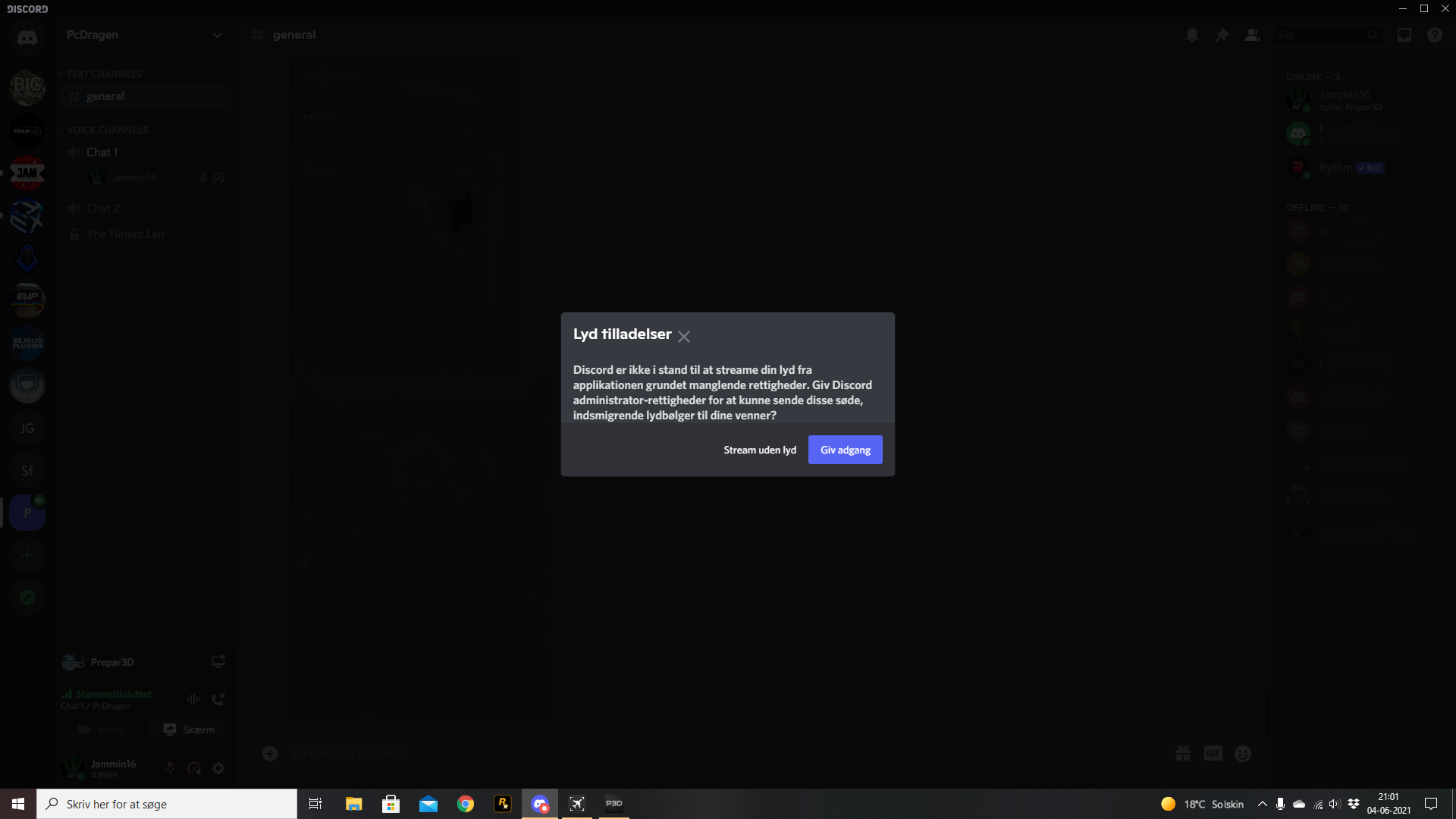
Task: Turn on Video camera
Action: tap(102, 730)
